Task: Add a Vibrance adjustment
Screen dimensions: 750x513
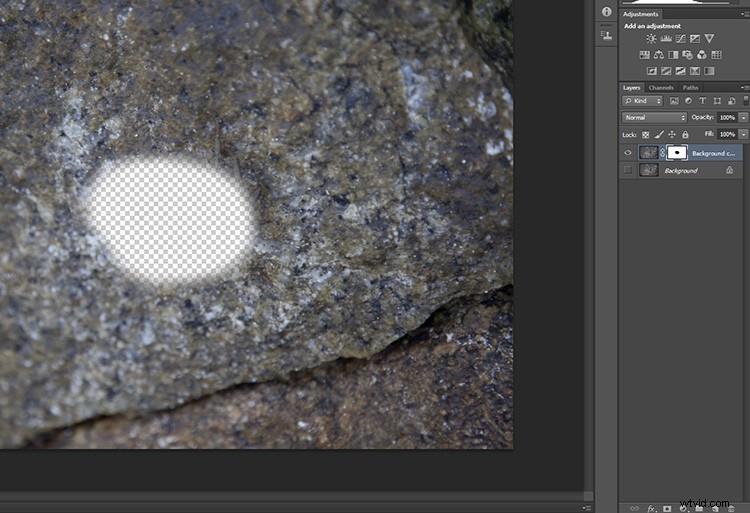Action: coord(709,39)
